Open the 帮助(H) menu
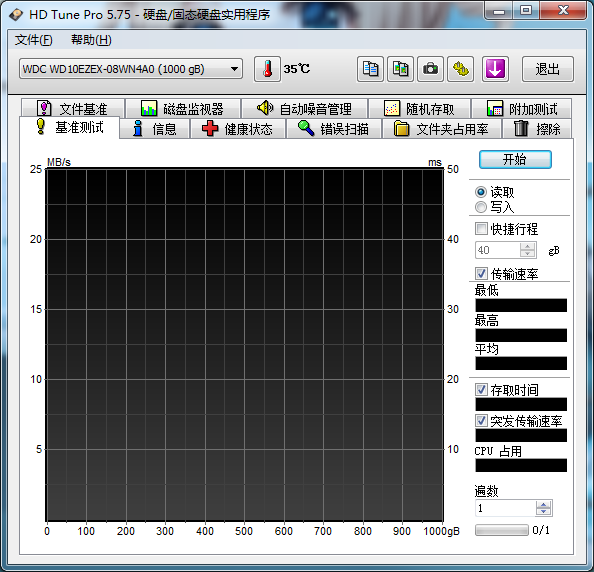The height and width of the screenshot is (572, 594). coord(91,40)
